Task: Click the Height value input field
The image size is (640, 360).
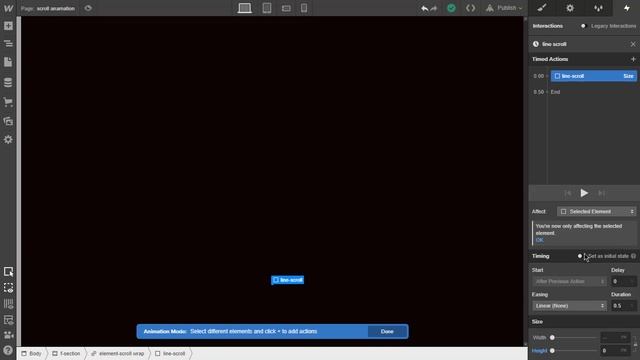Action: coord(616,351)
